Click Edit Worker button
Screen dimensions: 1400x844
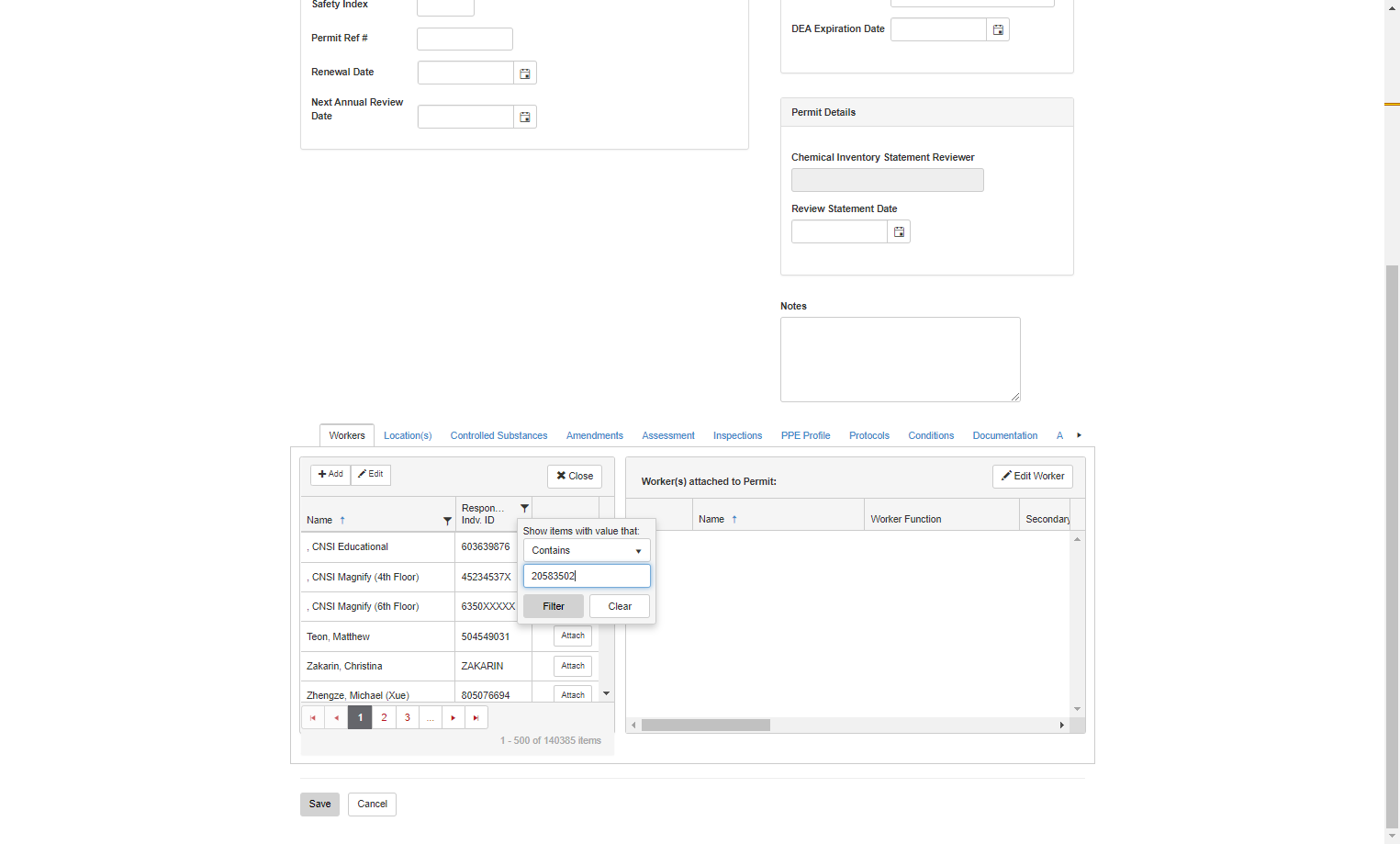point(1033,476)
